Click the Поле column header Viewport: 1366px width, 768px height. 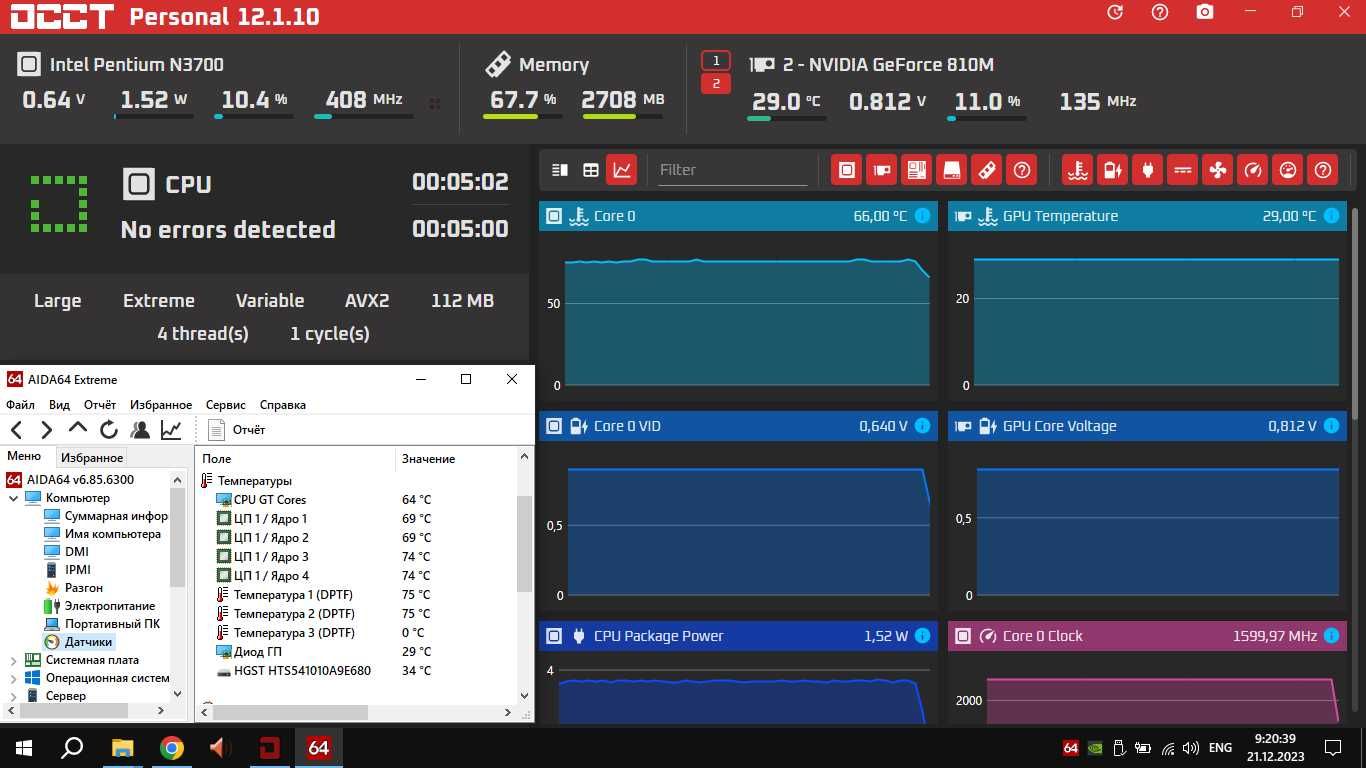coord(296,459)
